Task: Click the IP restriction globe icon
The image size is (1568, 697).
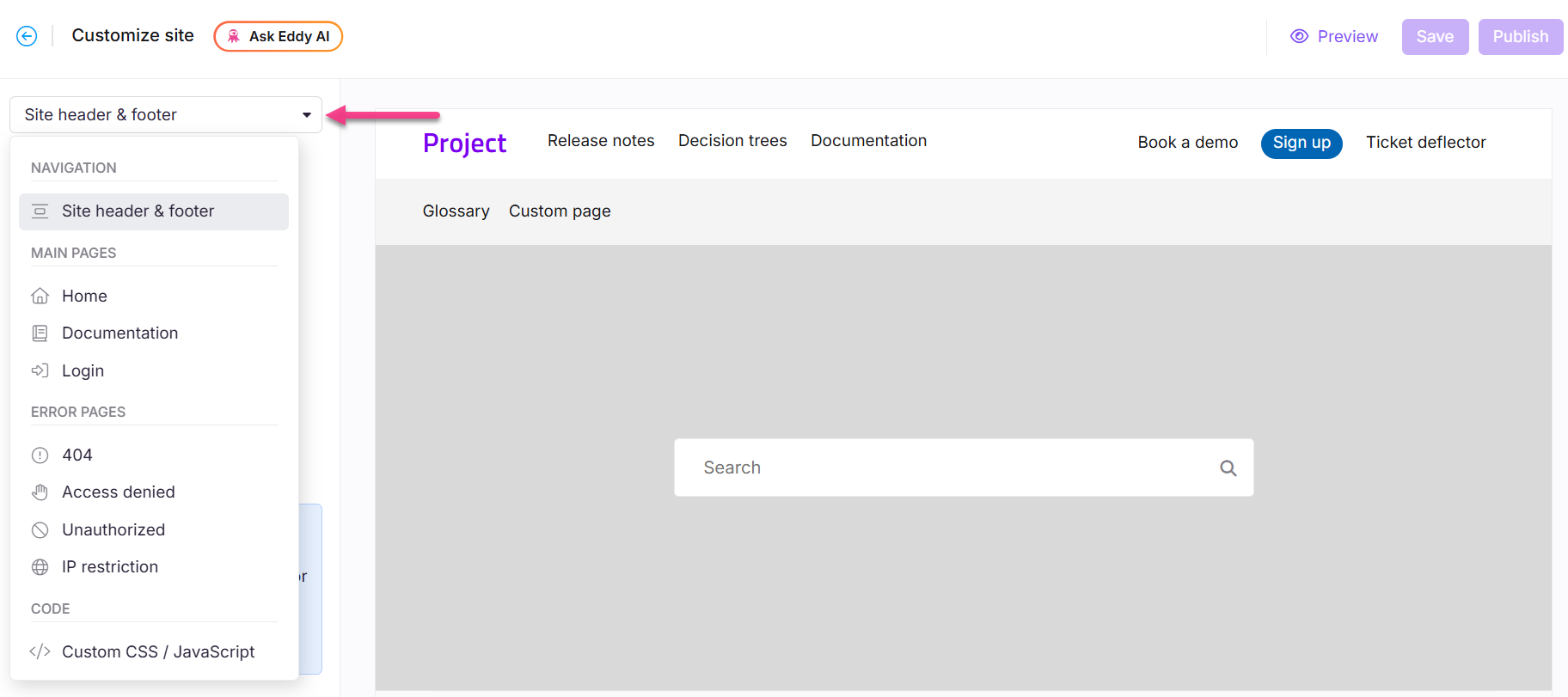Action: 40,567
